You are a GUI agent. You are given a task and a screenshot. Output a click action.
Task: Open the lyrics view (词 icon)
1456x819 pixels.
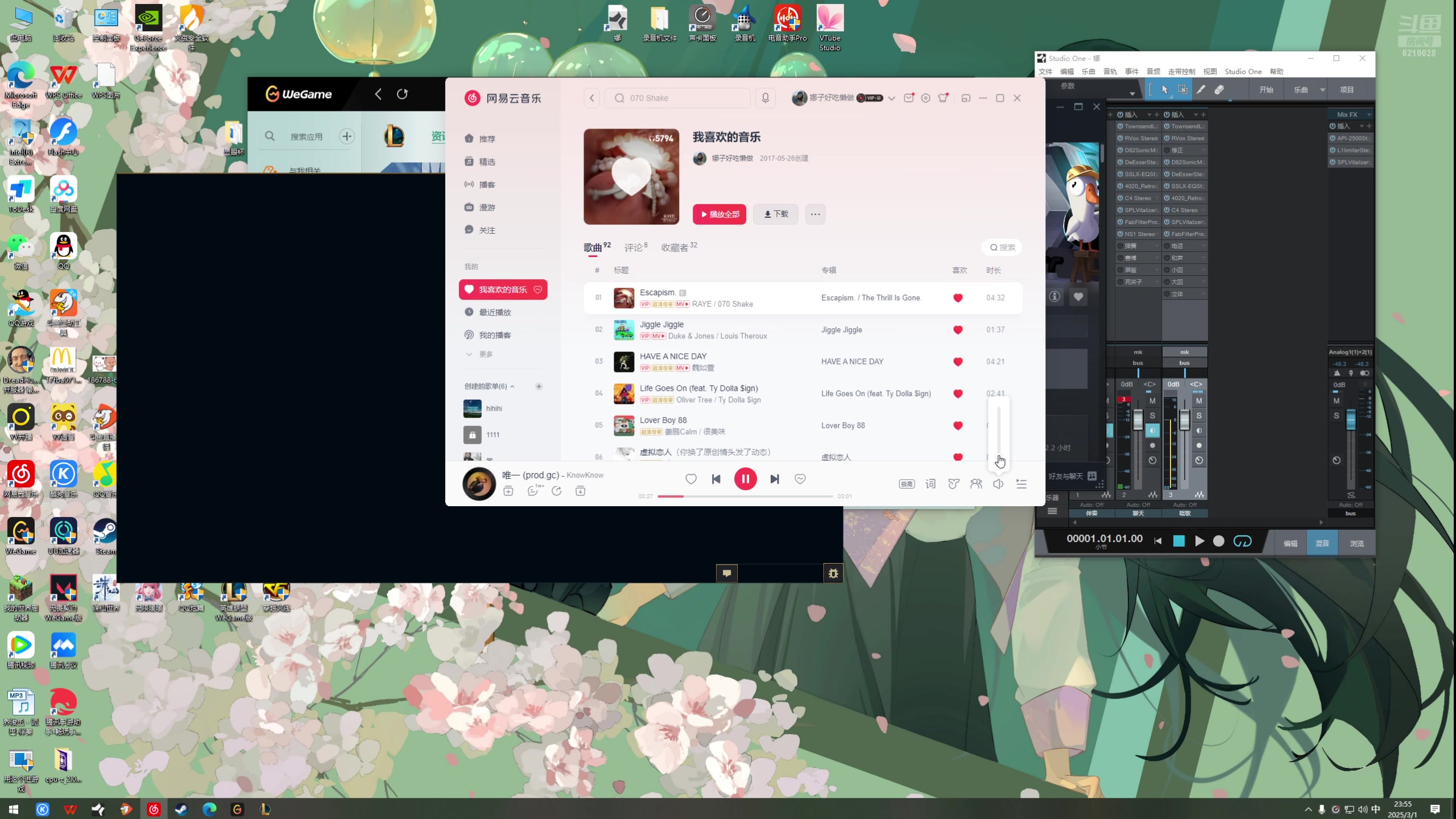click(x=930, y=483)
